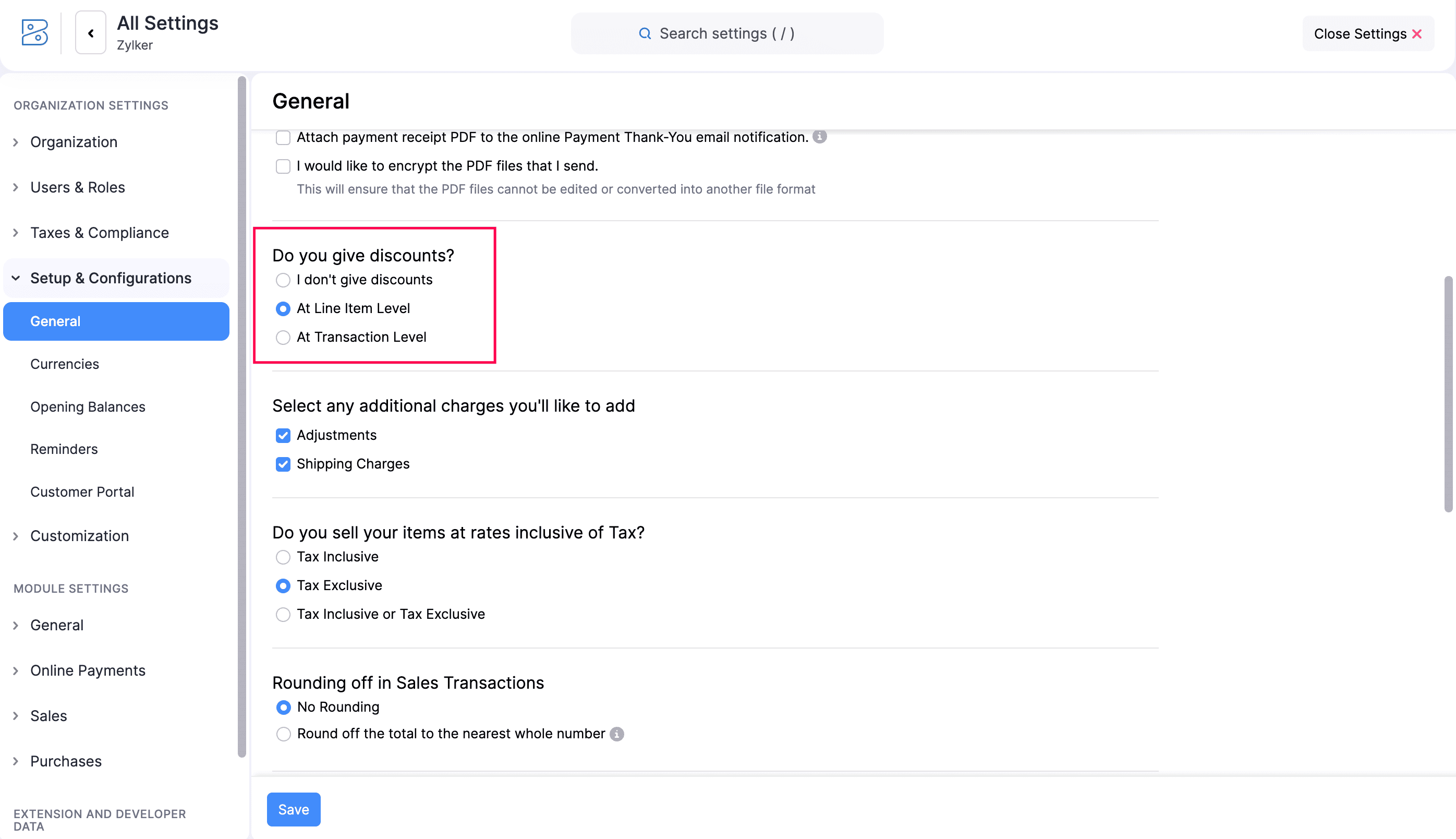Screen dimensions: 1456x839
Task: Click the Close Settings button
Action: click(x=1368, y=34)
